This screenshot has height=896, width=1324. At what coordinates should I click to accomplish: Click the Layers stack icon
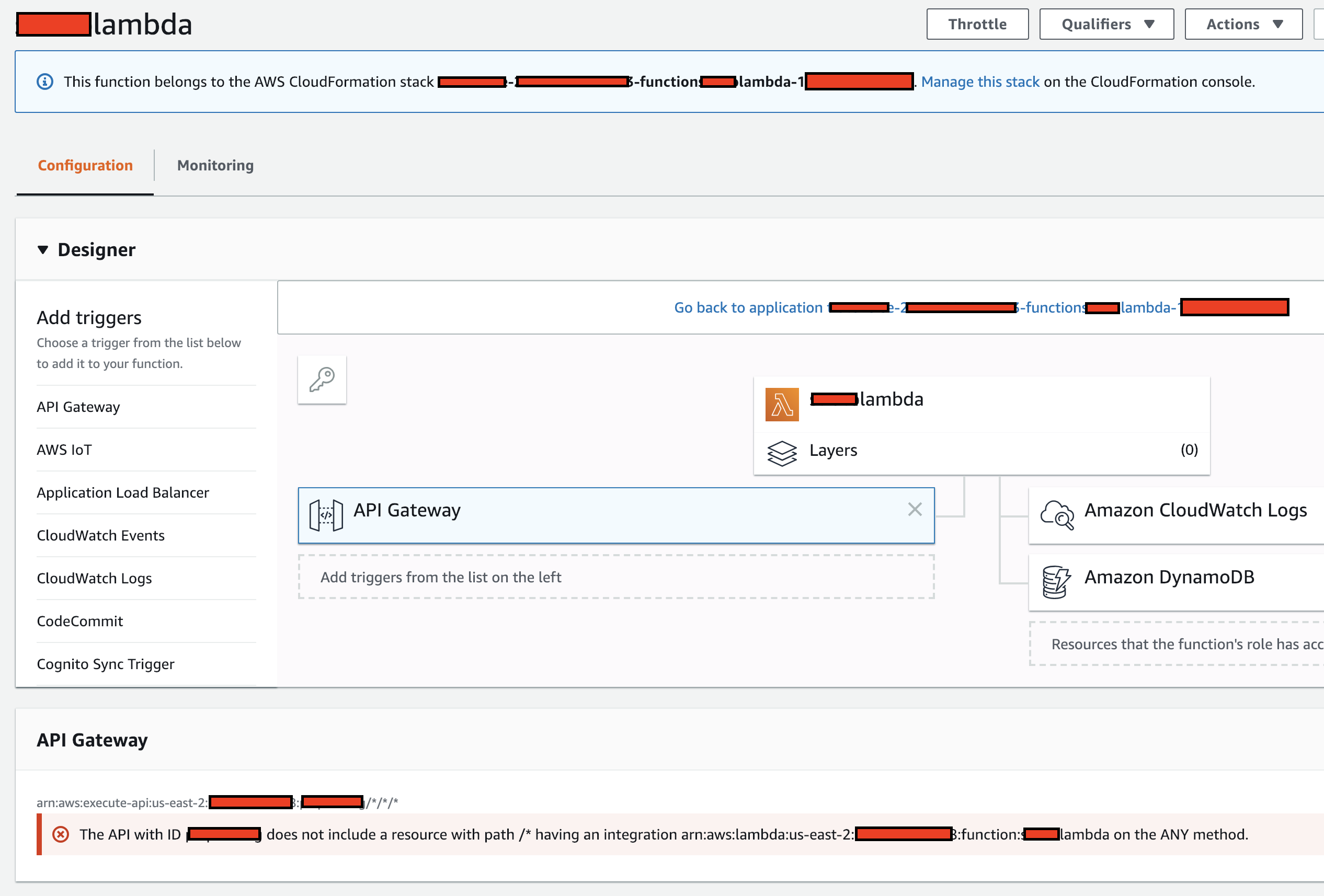click(782, 453)
